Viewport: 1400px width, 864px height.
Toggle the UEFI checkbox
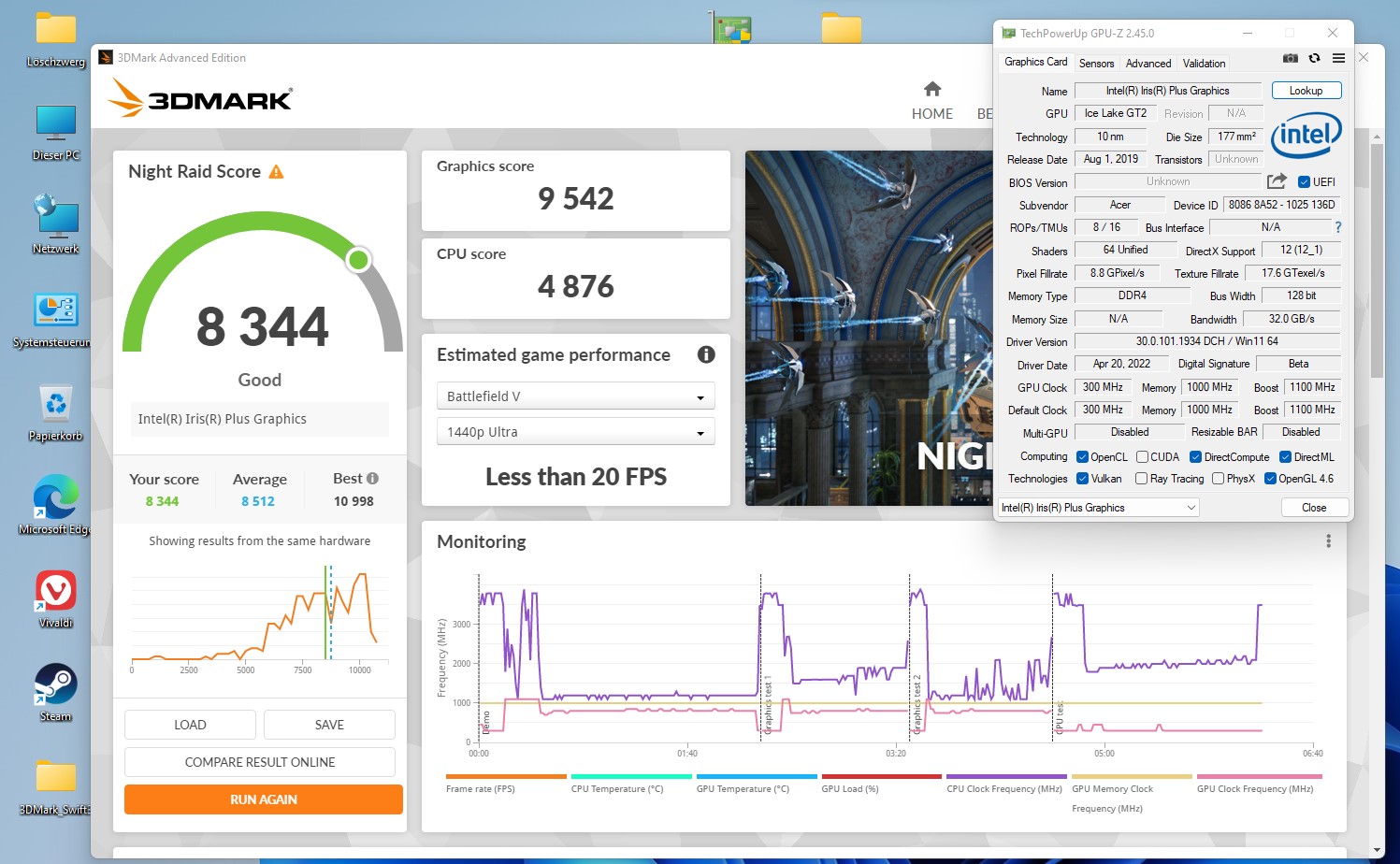(x=1304, y=182)
